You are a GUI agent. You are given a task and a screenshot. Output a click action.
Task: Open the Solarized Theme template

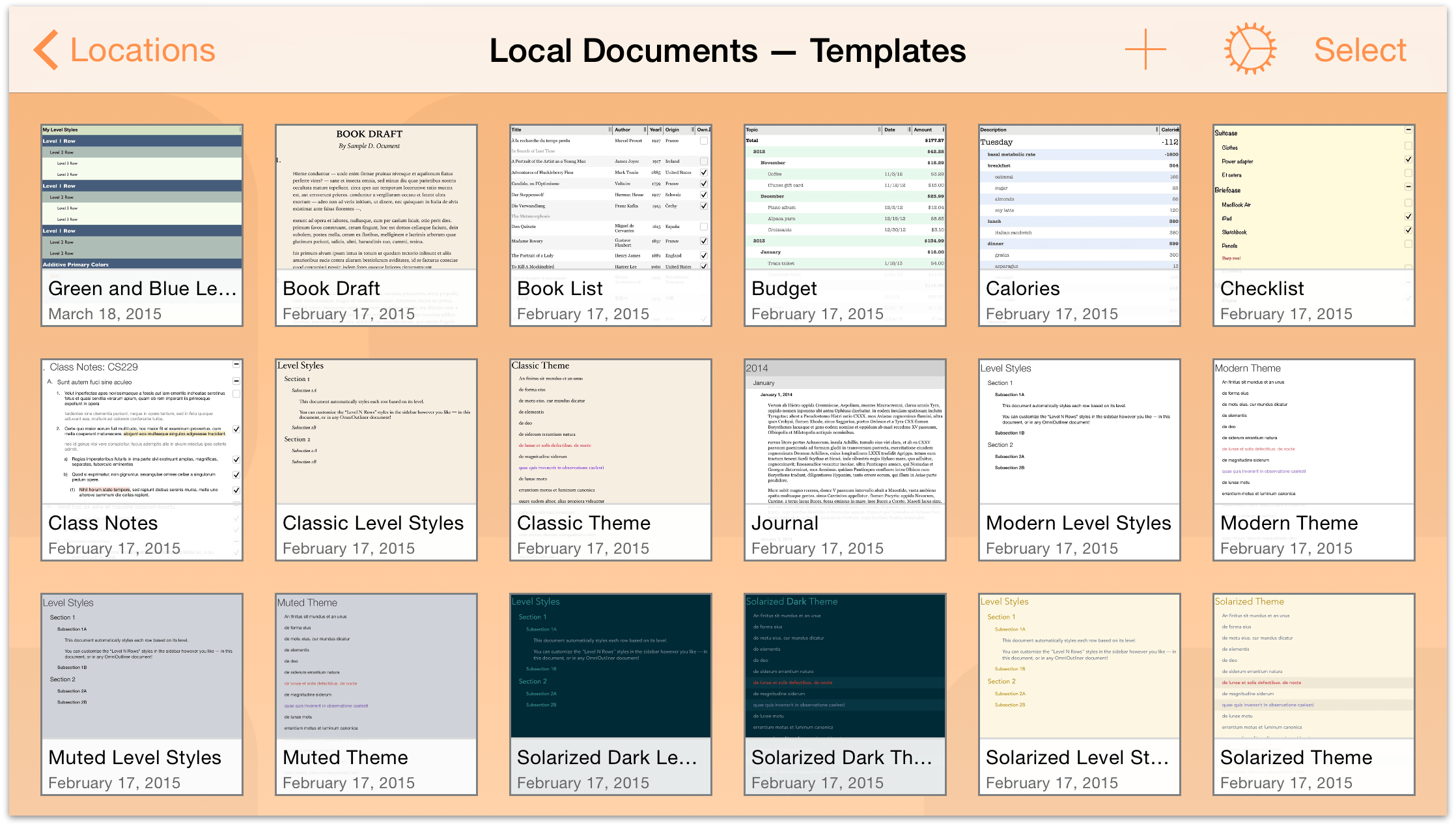(x=1314, y=694)
